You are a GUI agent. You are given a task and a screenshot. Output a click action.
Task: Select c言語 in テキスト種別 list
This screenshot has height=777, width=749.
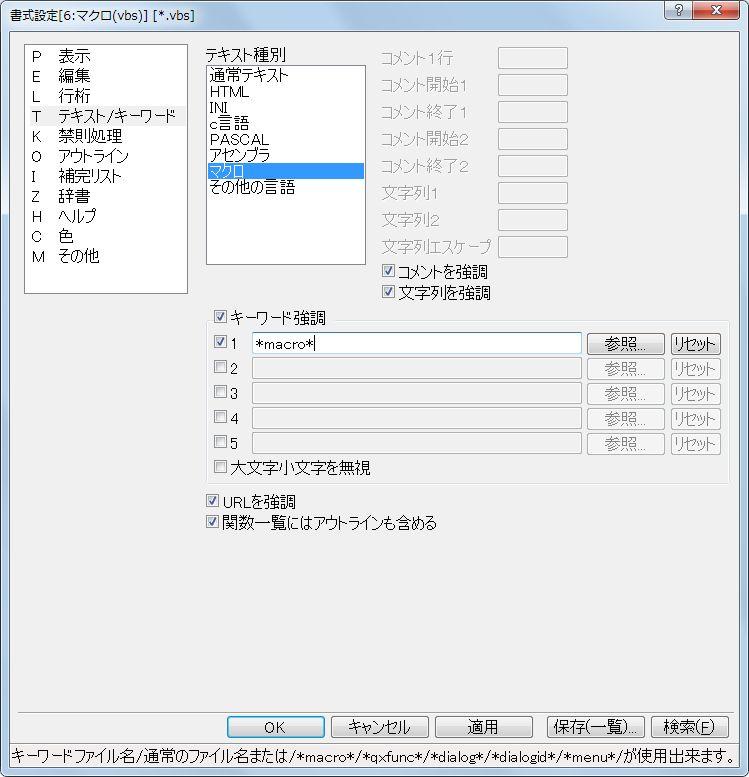(229, 124)
